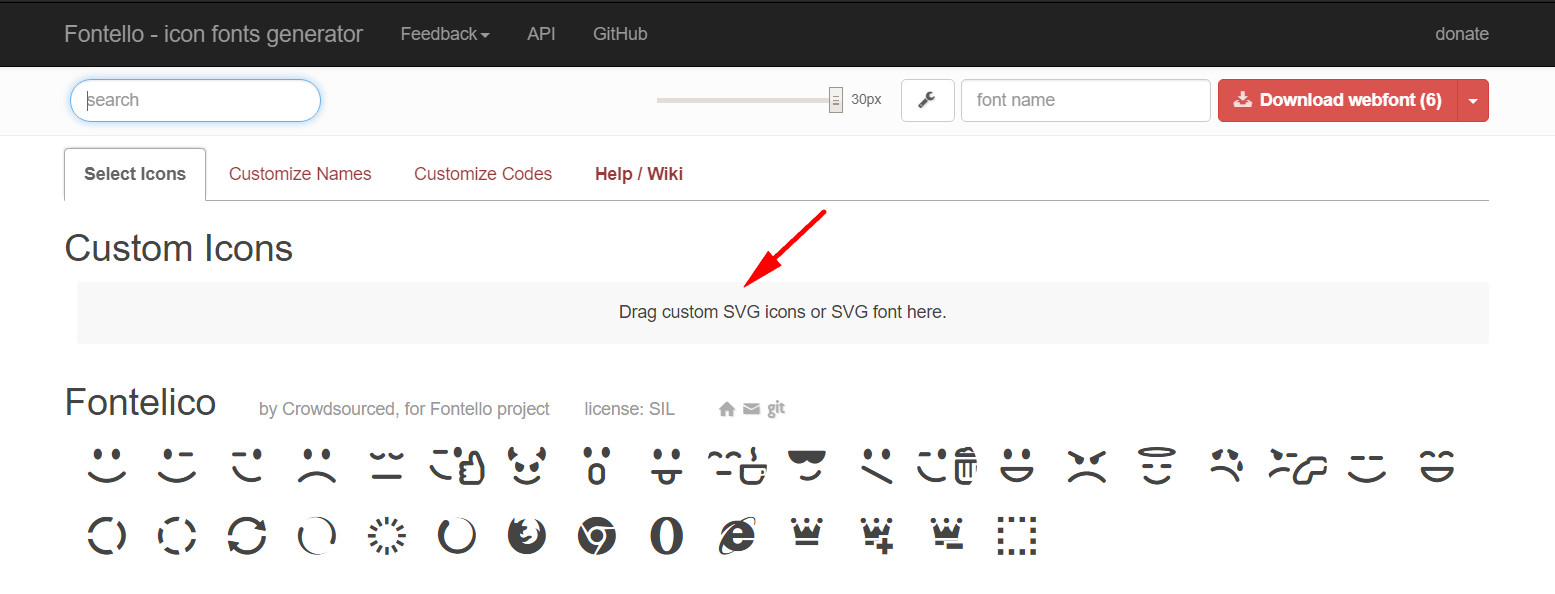The width and height of the screenshot is (1555, 594).
Task: Select the thick open-ring spinner icon
Action: coord(457,536)
